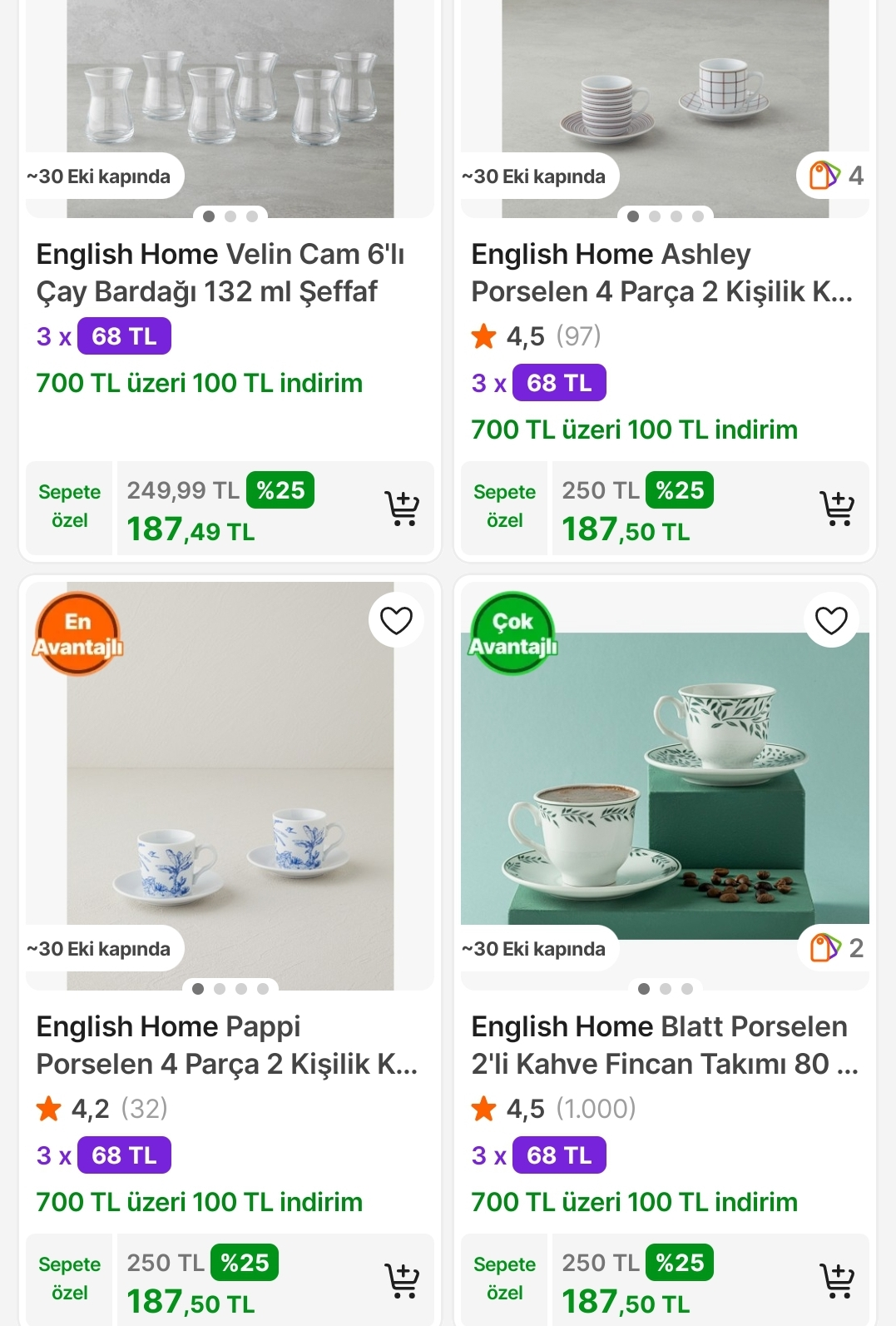Open the coupon tag icon showing 2
This screenshot has height=1326, width=896.
835,948
